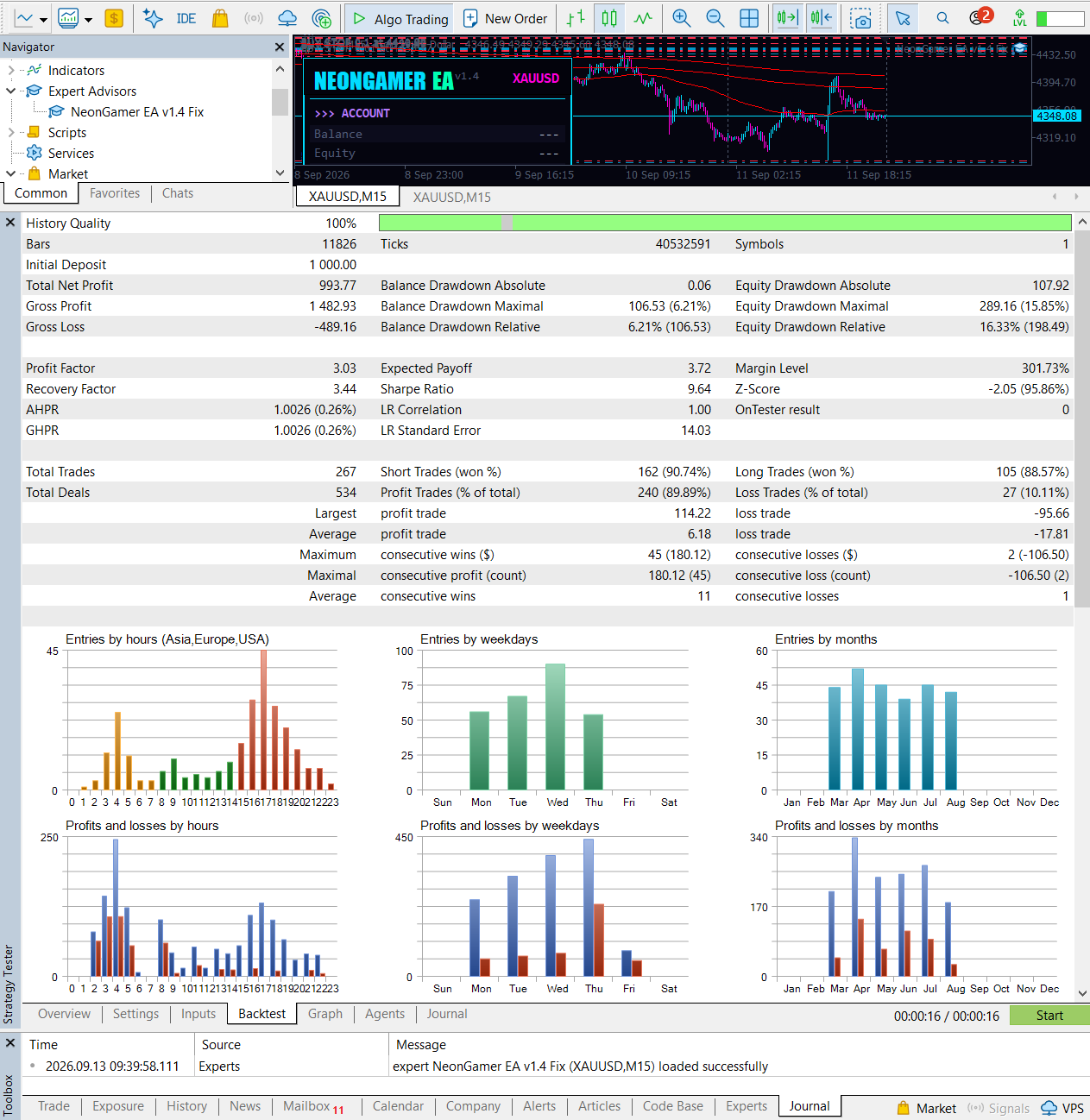Click the backtest report vertical scrollbar

point(1082,418)
